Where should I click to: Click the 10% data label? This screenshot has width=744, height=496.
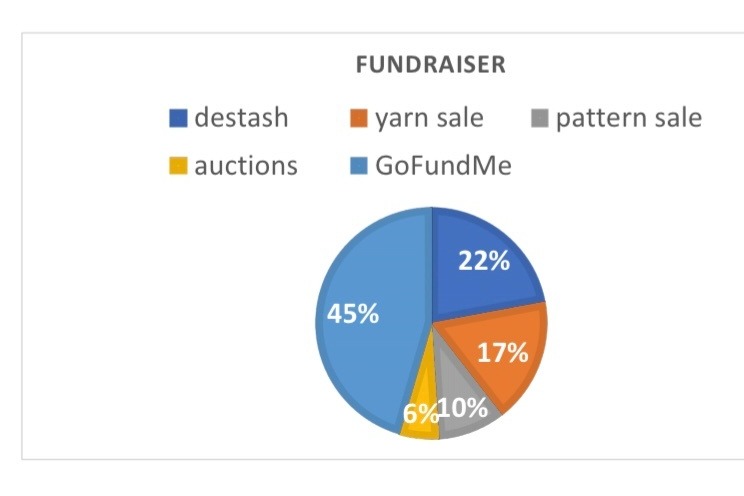463,408
